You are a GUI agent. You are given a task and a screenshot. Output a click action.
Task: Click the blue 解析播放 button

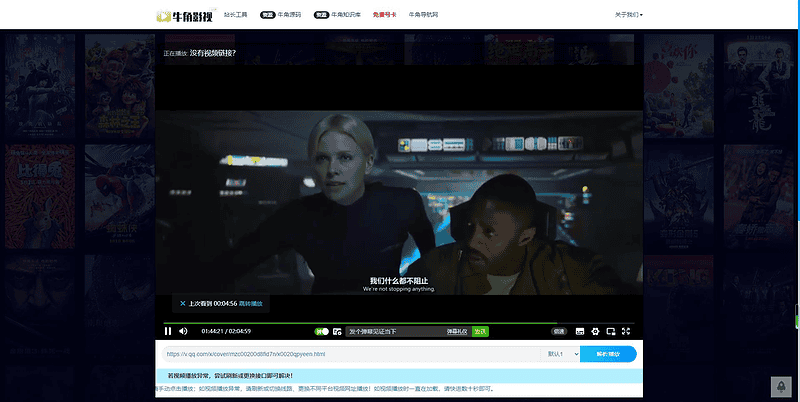(x=608, y=354)
